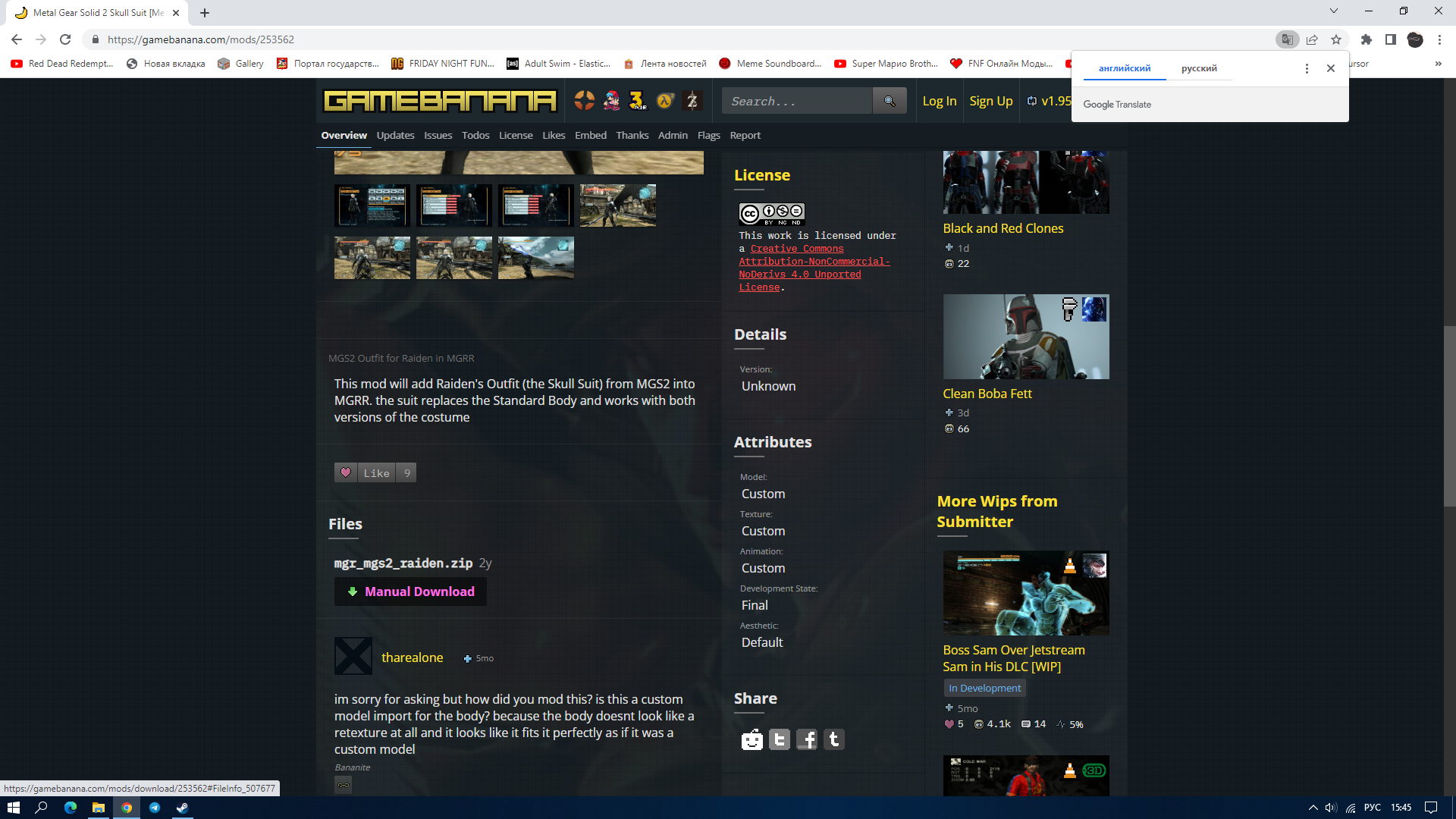Copy the comment permalink chain icon
The height and width of the screenshot is (819, 1456).
click(x=344, y=785)
